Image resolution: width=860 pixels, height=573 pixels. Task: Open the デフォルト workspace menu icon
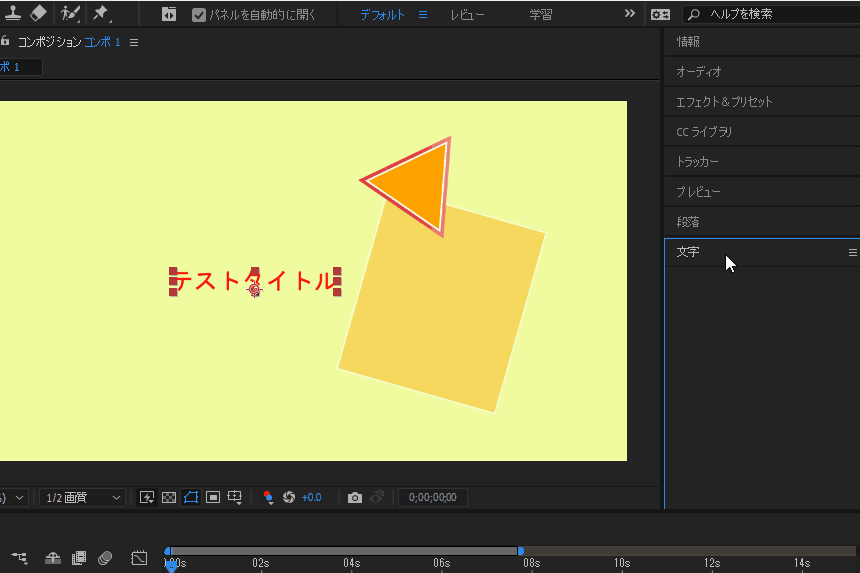[423, 15]
